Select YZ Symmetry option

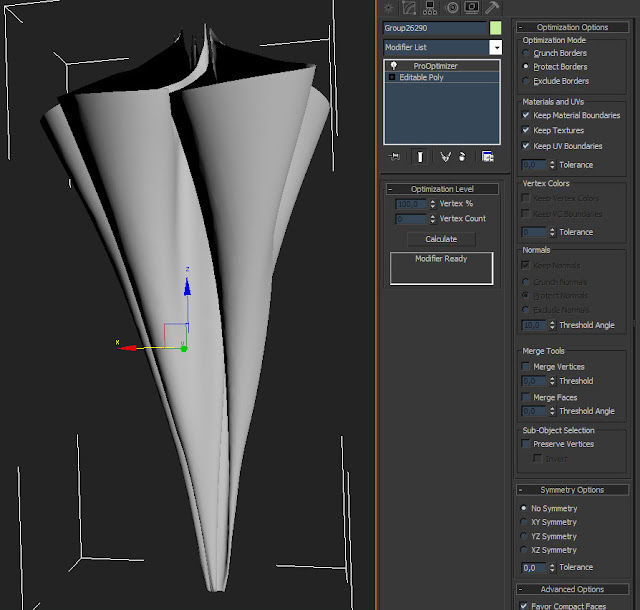524,536
